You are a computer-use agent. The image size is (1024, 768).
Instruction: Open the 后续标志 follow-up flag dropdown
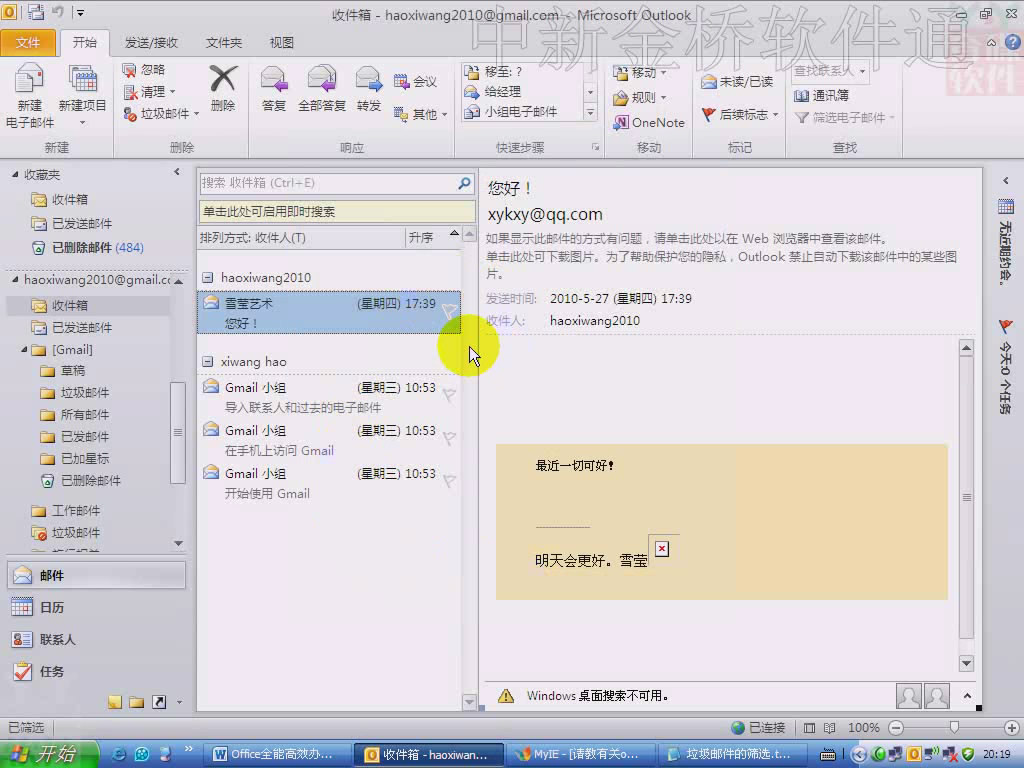pos(741,114)
